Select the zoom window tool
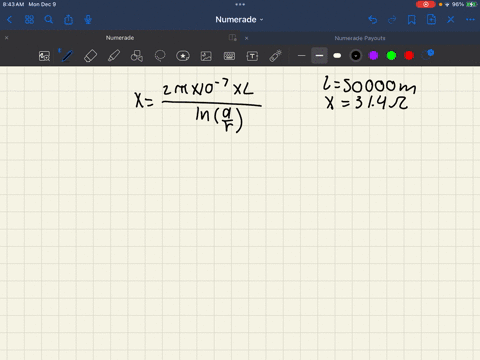The height and width of the screenshot is (360, 480). point(44,56)
